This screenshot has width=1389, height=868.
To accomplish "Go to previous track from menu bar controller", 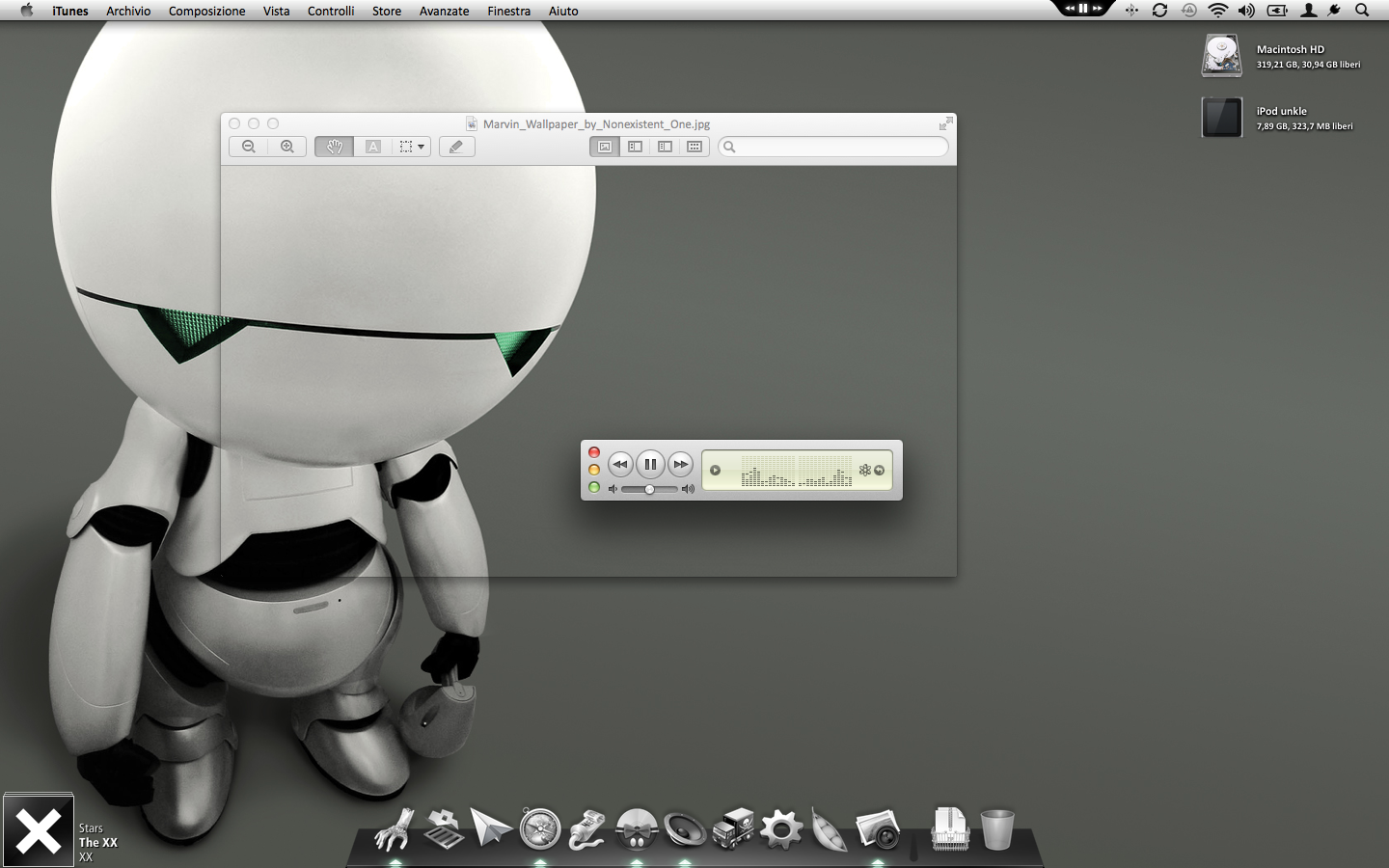I will tap(1069, 8).
